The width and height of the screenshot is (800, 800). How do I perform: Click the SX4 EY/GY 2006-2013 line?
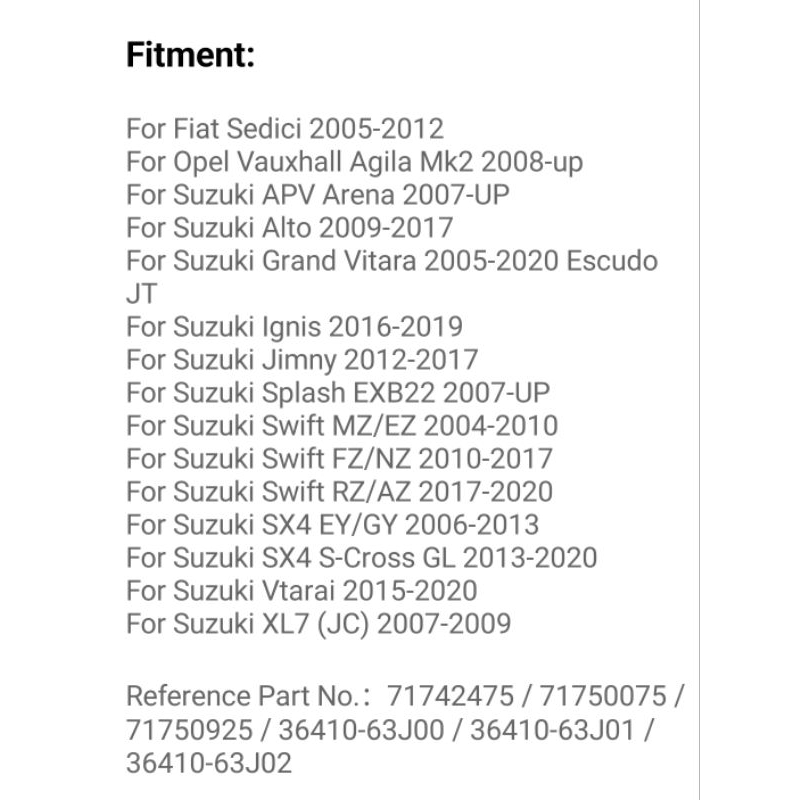pos(333,524)
